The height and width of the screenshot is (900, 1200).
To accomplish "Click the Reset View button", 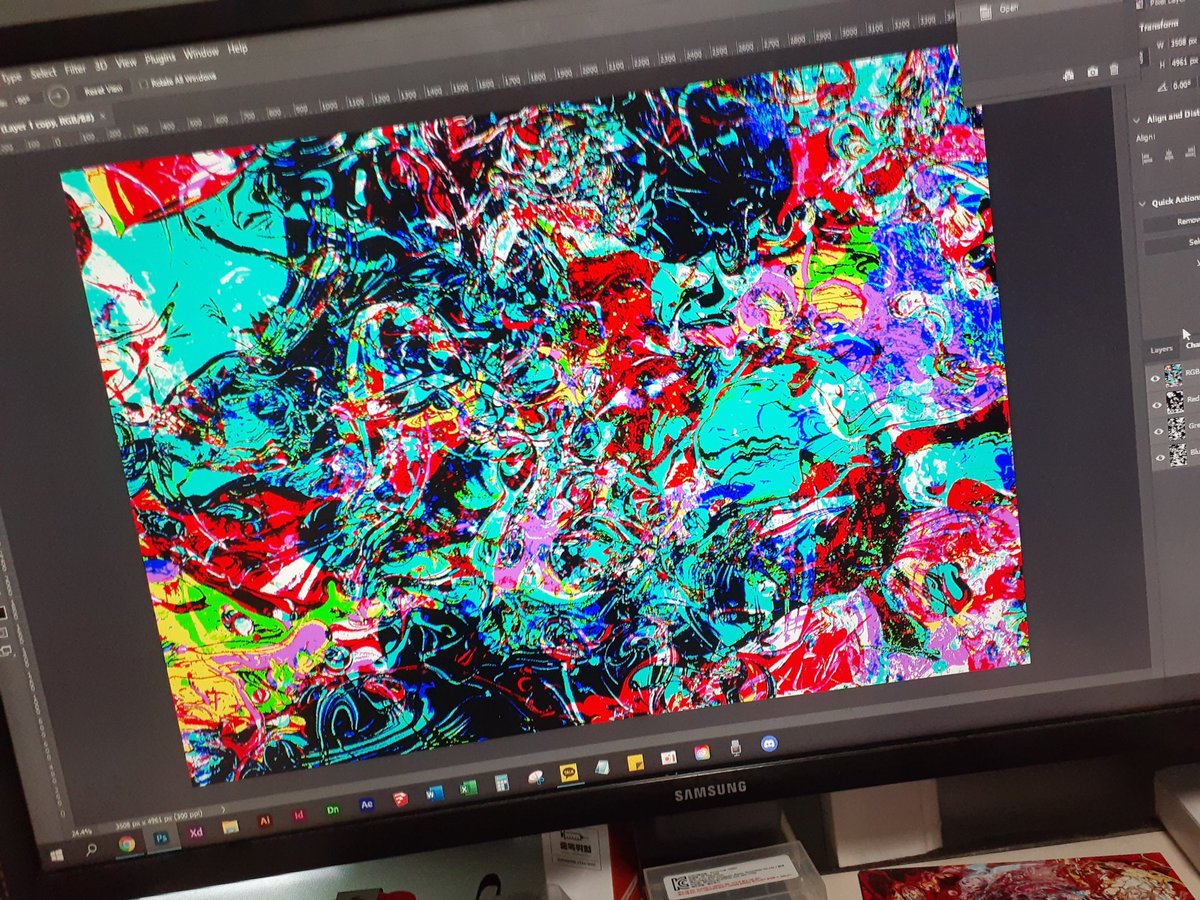I will [x=103, y=90].
